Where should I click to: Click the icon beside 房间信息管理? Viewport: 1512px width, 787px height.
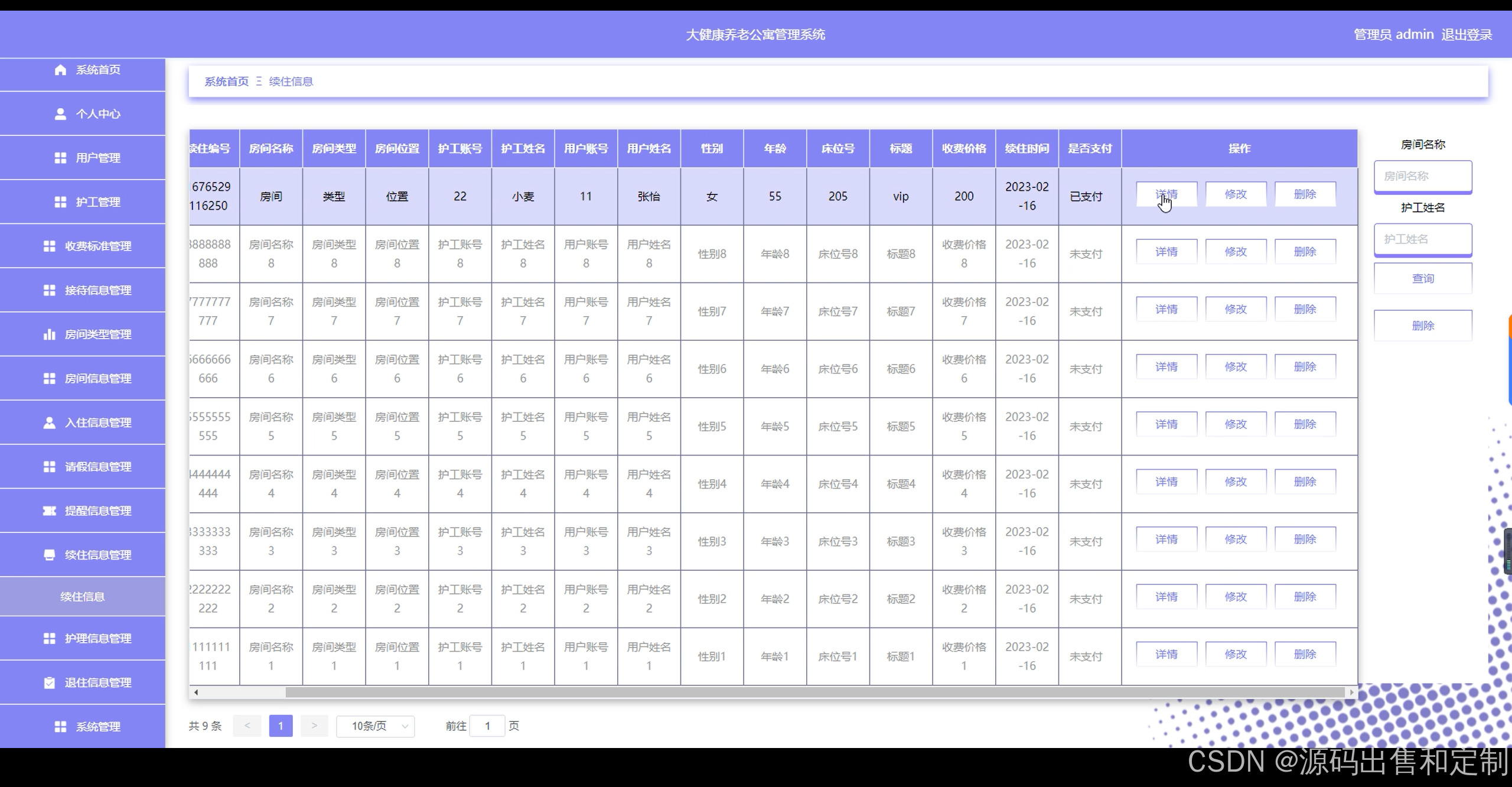[x=50, y=378]
